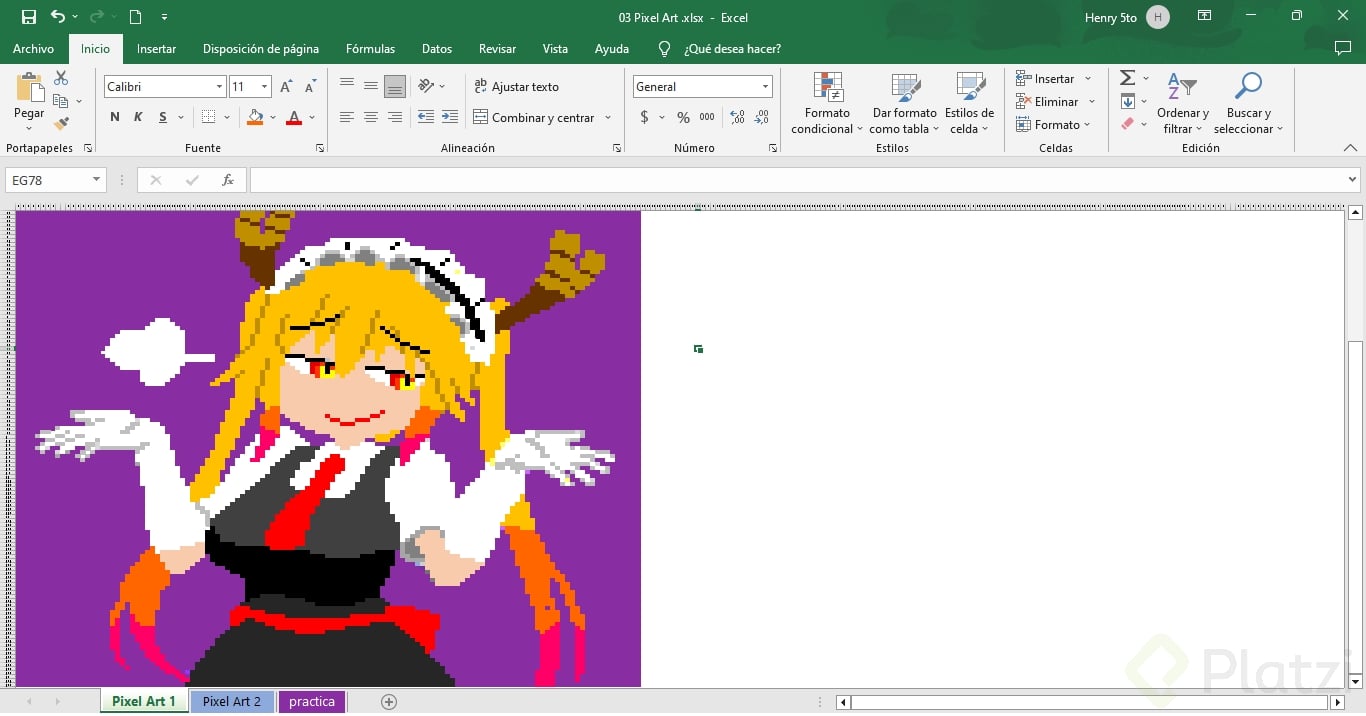Image resolution: width=1366 pixels, height=716 pixels.
Task: Select the Pixel Art 2 sheet tab
Action: click(231, 701)
